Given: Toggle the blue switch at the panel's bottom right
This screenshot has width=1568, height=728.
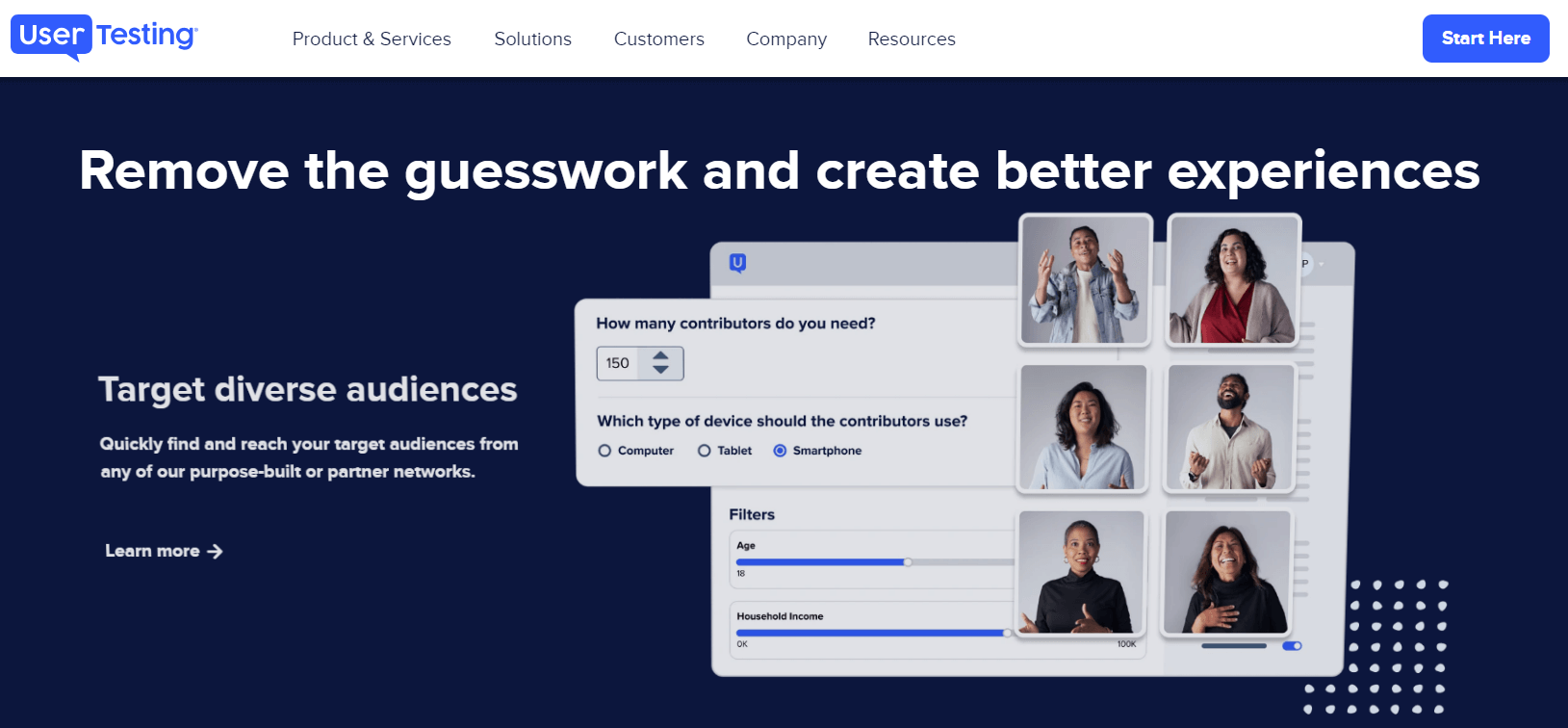Looking at the screenshot, I should [1292, 645].
